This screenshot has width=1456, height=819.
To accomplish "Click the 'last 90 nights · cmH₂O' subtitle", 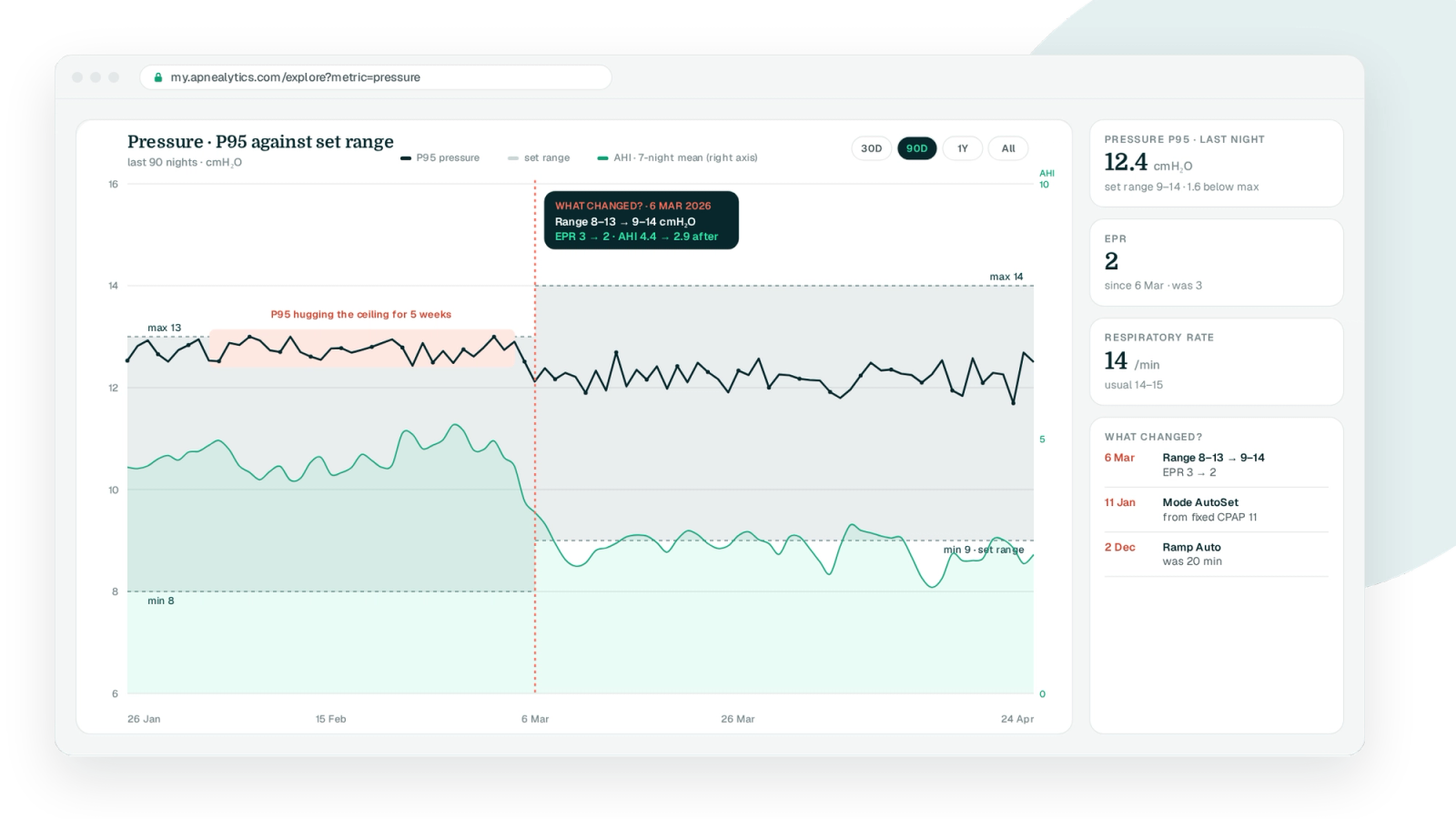I will pos(185,163).
